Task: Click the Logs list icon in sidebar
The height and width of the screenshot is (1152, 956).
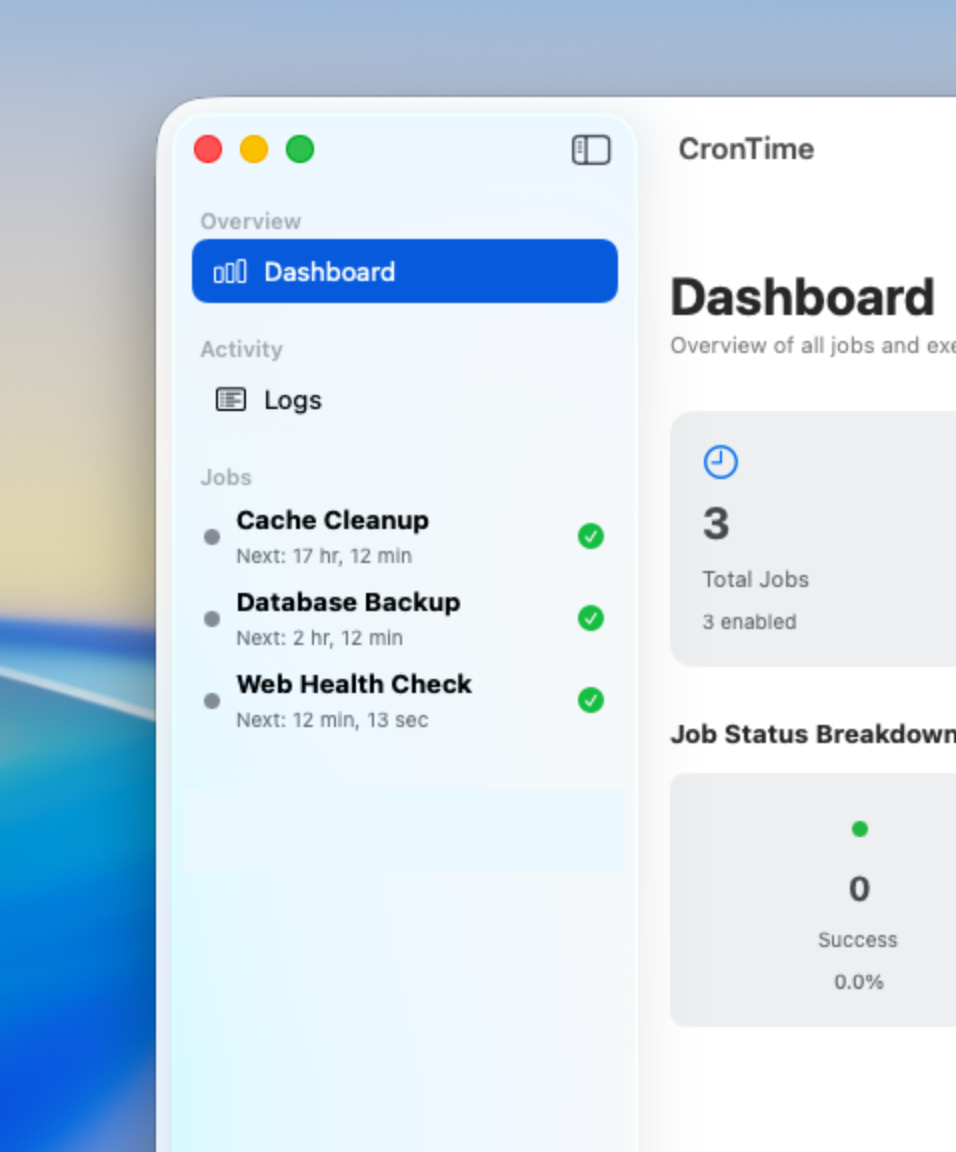Action: click(231, 400)
